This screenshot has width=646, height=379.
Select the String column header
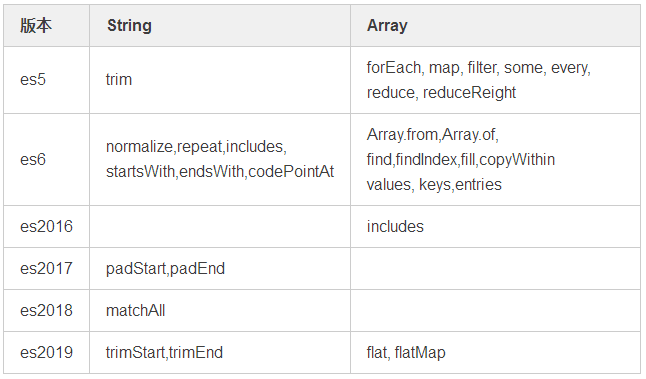coord(129,26)
